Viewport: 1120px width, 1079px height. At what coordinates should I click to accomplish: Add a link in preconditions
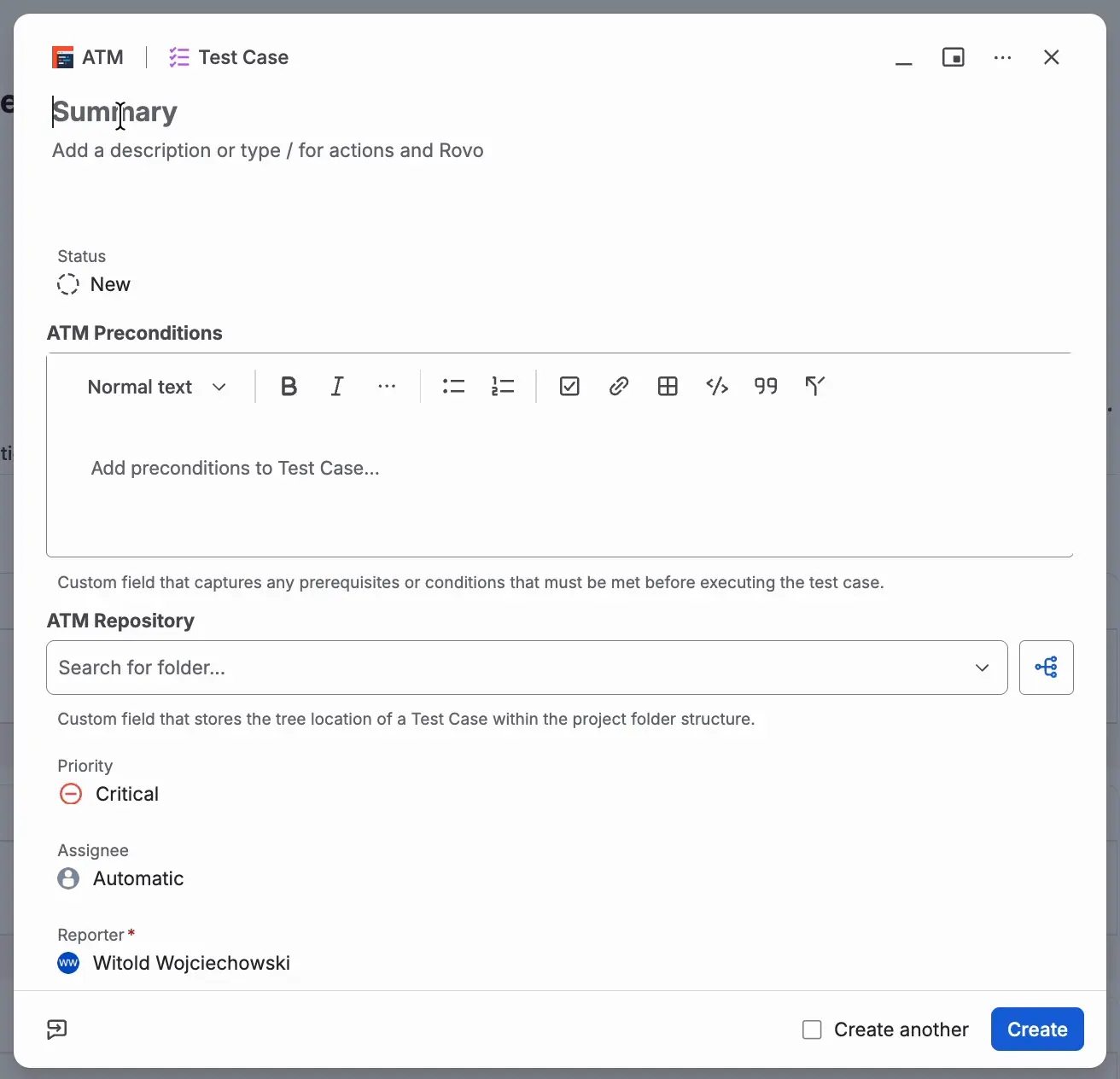tap(619, 387)
